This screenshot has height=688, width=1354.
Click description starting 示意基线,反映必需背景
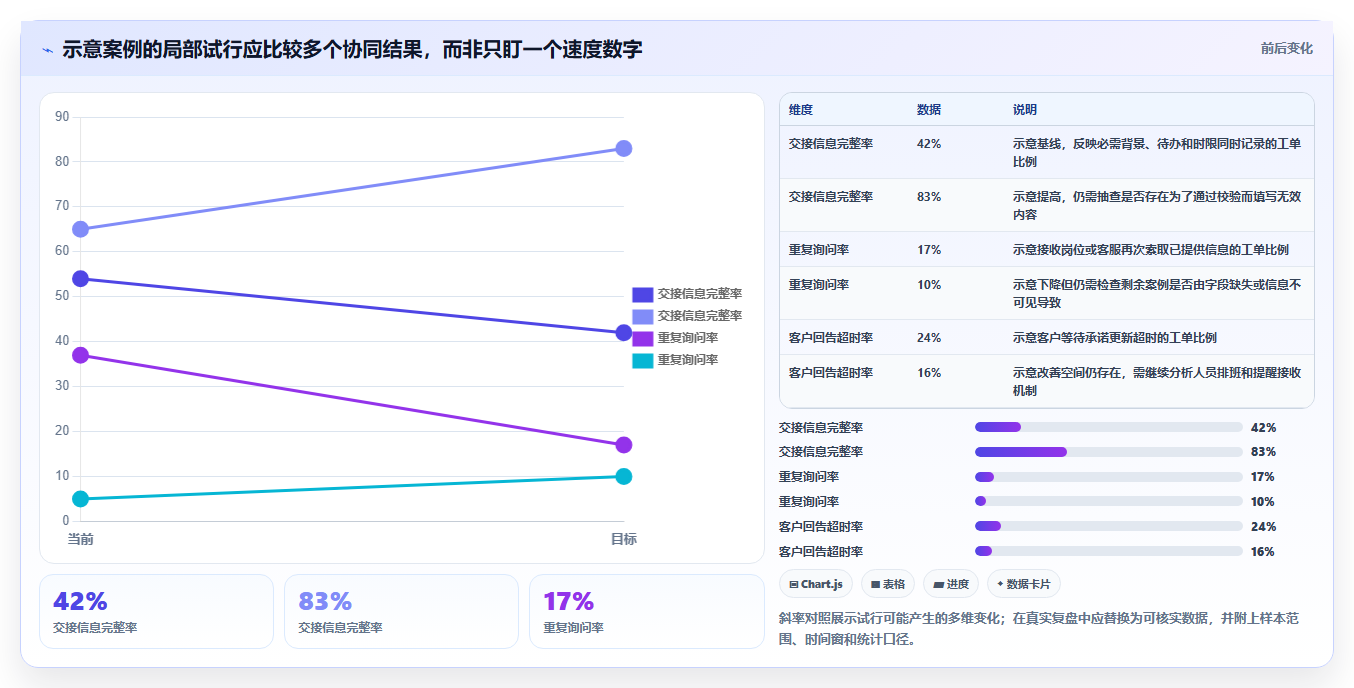coord(1157,152)
